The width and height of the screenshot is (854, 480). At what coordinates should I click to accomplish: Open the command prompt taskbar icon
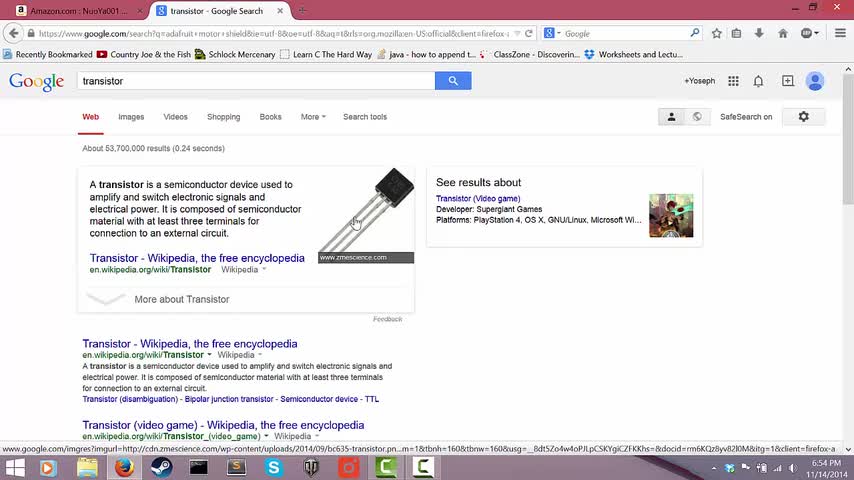(199, 468)
